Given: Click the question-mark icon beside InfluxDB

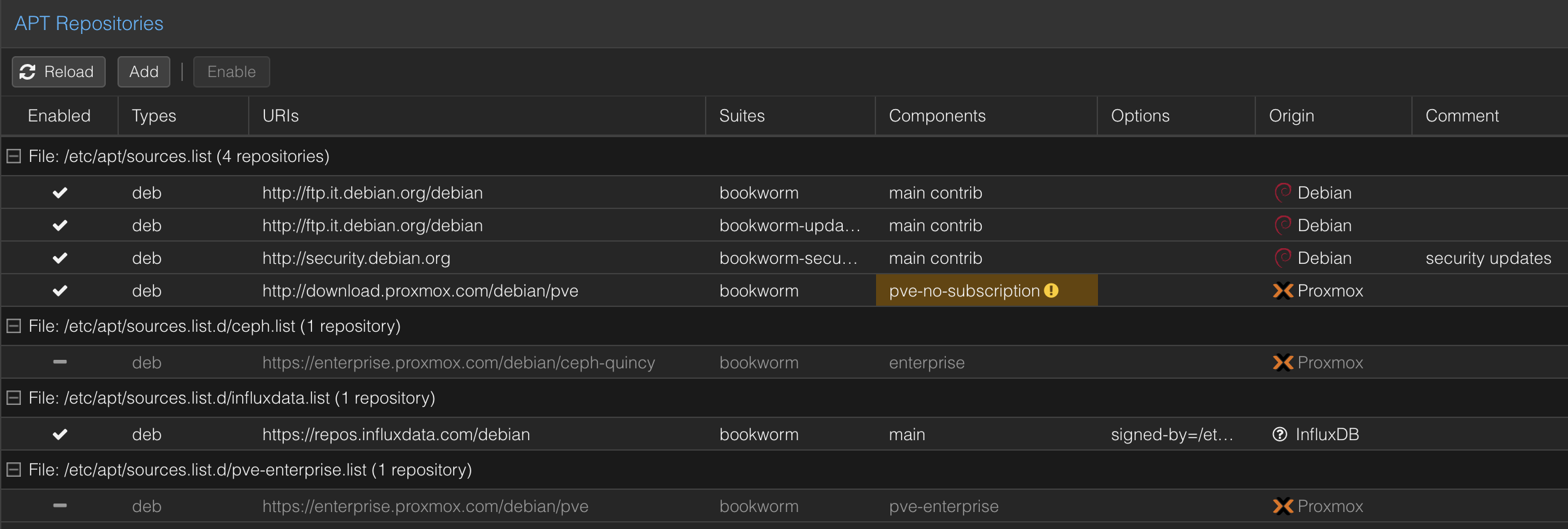Looking at the screenshot, I should [x=1280, y=434].
